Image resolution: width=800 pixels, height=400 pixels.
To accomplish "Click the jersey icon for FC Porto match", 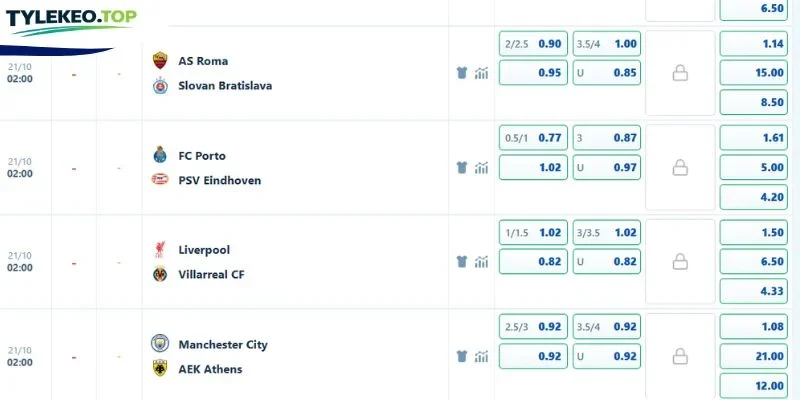I will click(462, 168).
